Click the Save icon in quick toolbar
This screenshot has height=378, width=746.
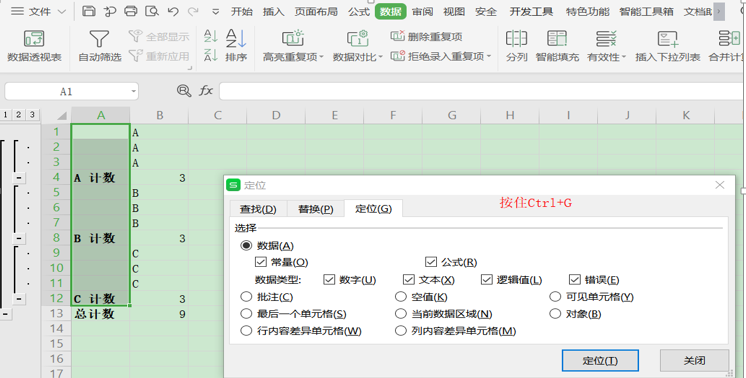pos(88,11)
